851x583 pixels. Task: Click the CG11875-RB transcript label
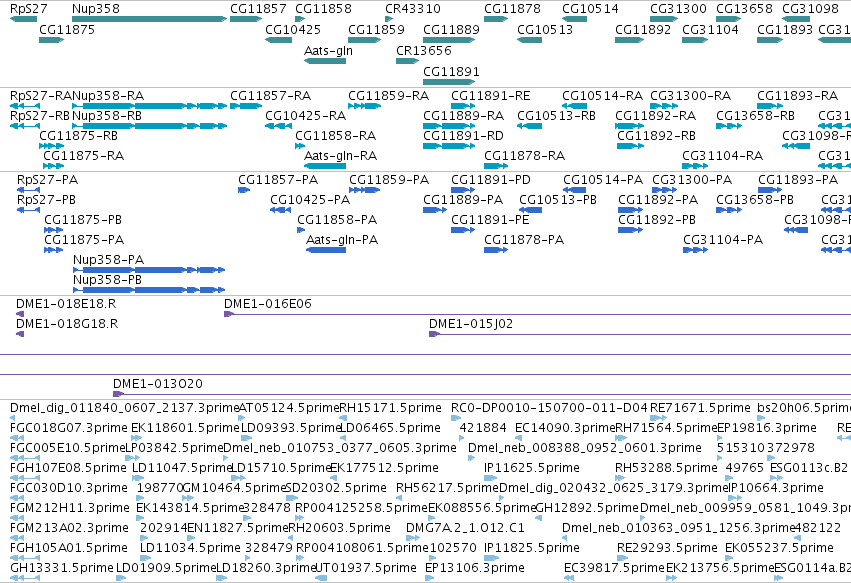tap(79, 136)
